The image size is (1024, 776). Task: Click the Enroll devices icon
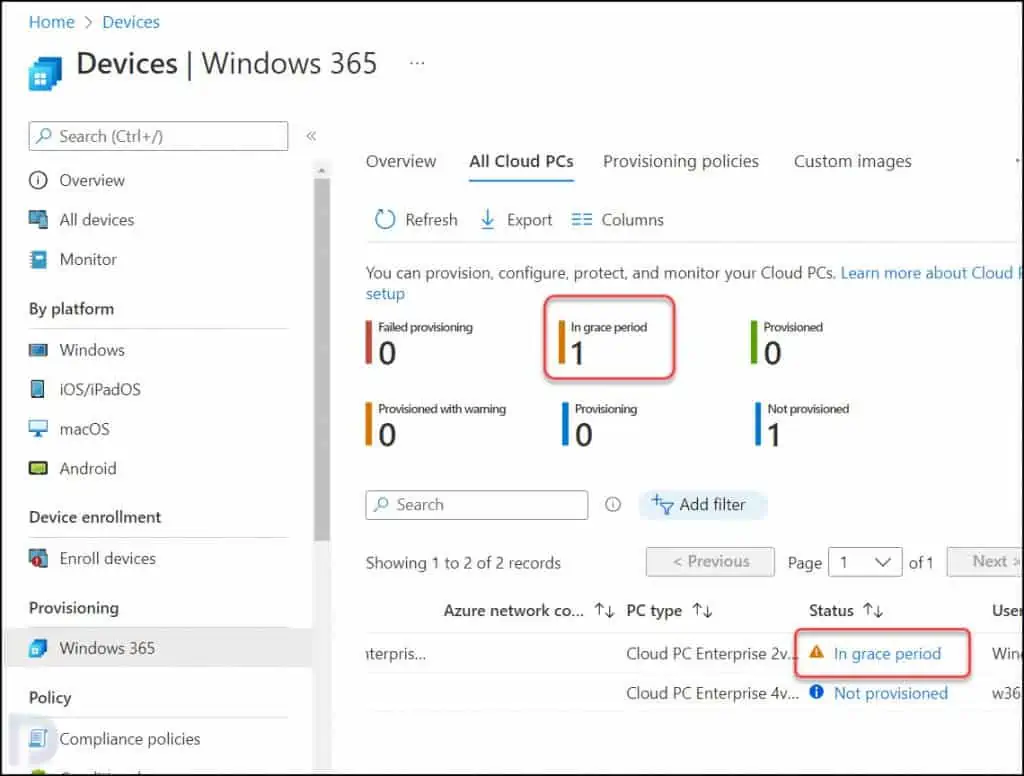point(38,558)
